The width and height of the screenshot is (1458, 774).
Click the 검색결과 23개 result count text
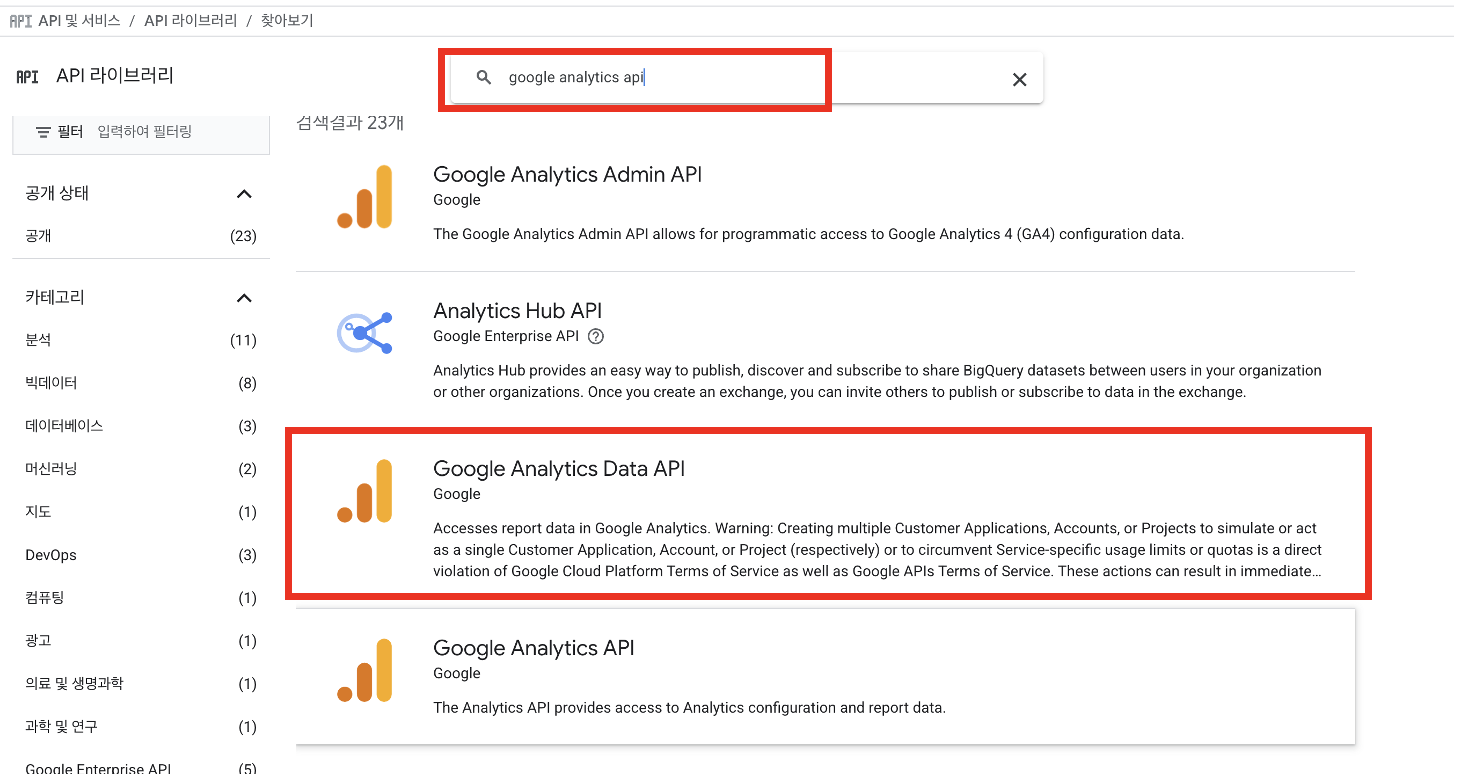pos(350,123)
